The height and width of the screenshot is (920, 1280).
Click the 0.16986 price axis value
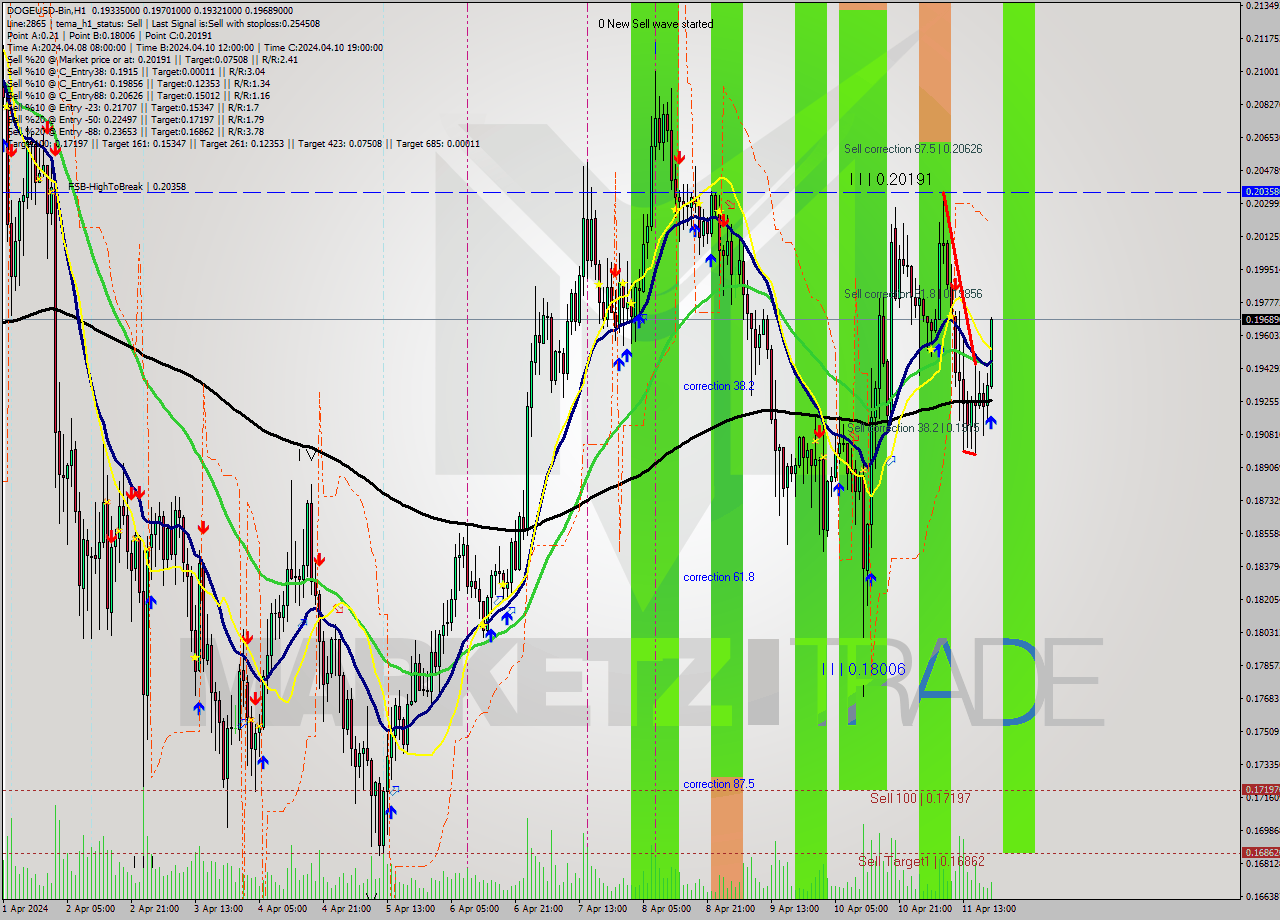point(1262,830)
